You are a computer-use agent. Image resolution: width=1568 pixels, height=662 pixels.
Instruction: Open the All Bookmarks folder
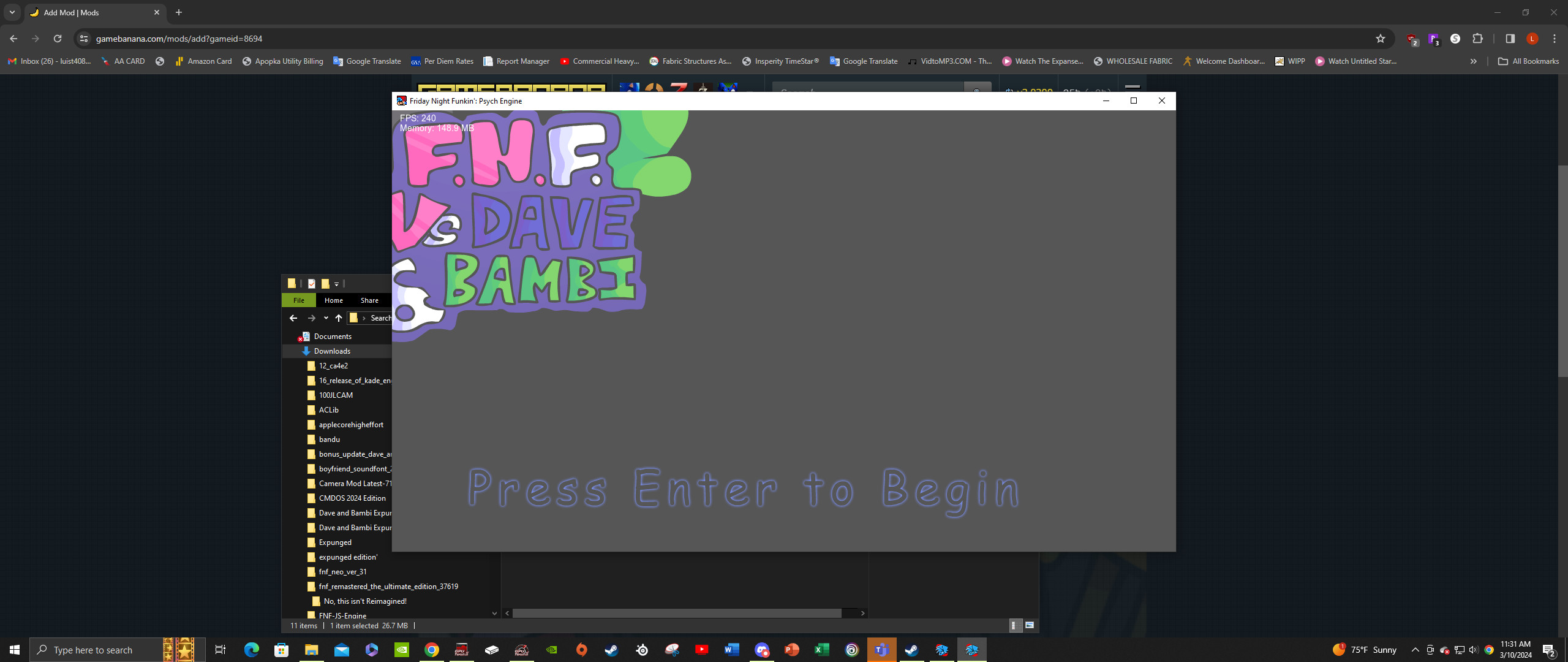pyautogui.click(x=1528, y=61)
